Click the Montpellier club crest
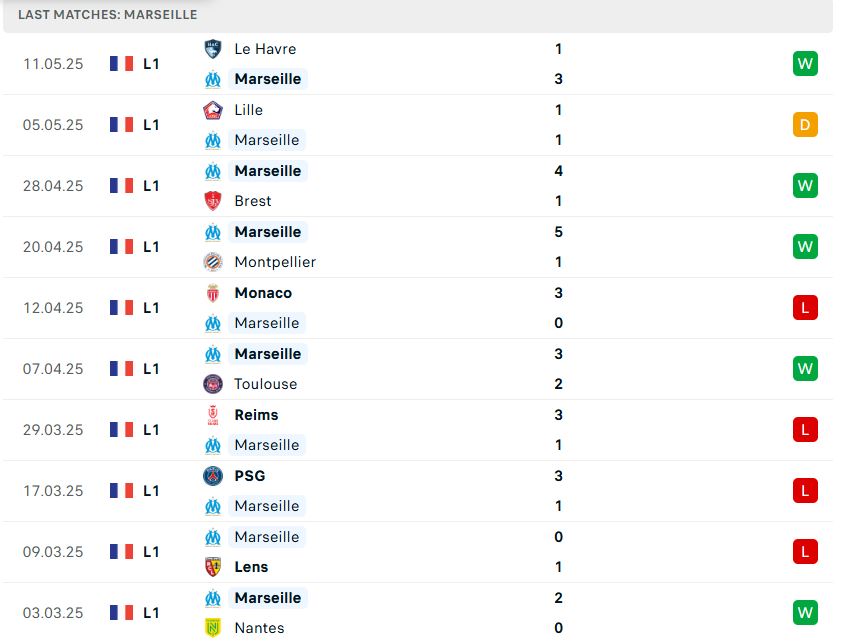Image resolution: width=842 pixels, height=642 pixels. point(213,262)
